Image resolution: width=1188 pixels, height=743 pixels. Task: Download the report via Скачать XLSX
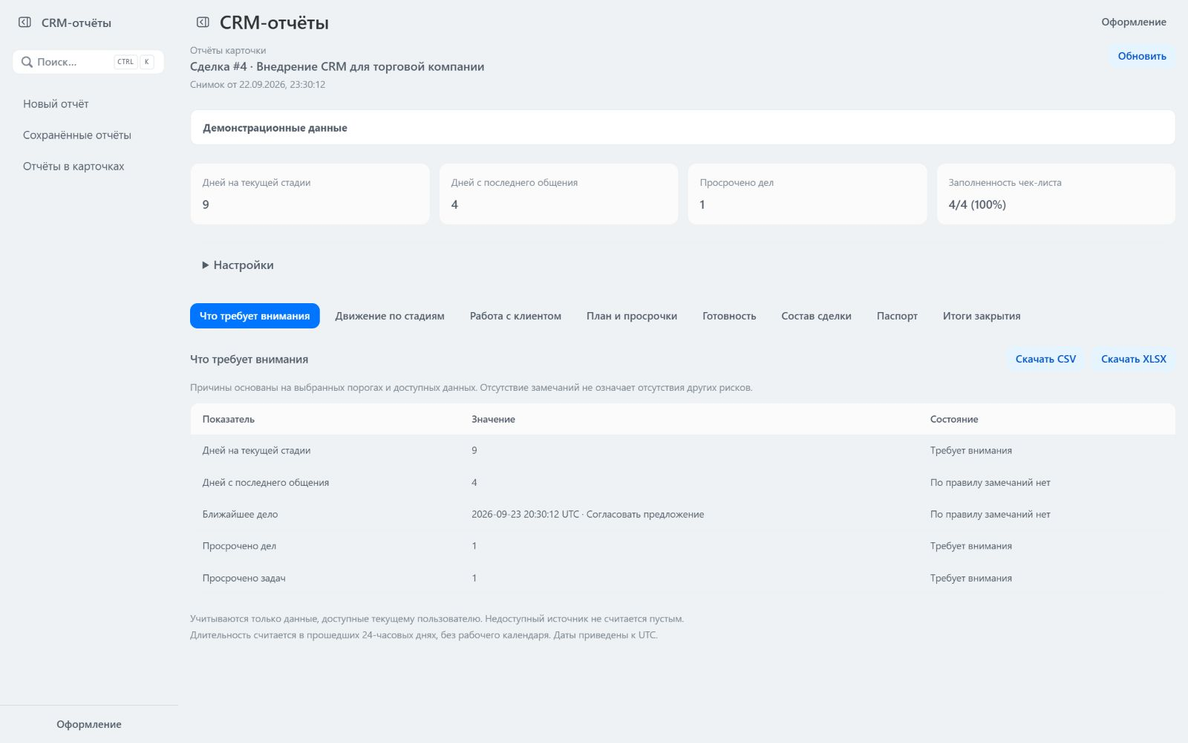1133,359
